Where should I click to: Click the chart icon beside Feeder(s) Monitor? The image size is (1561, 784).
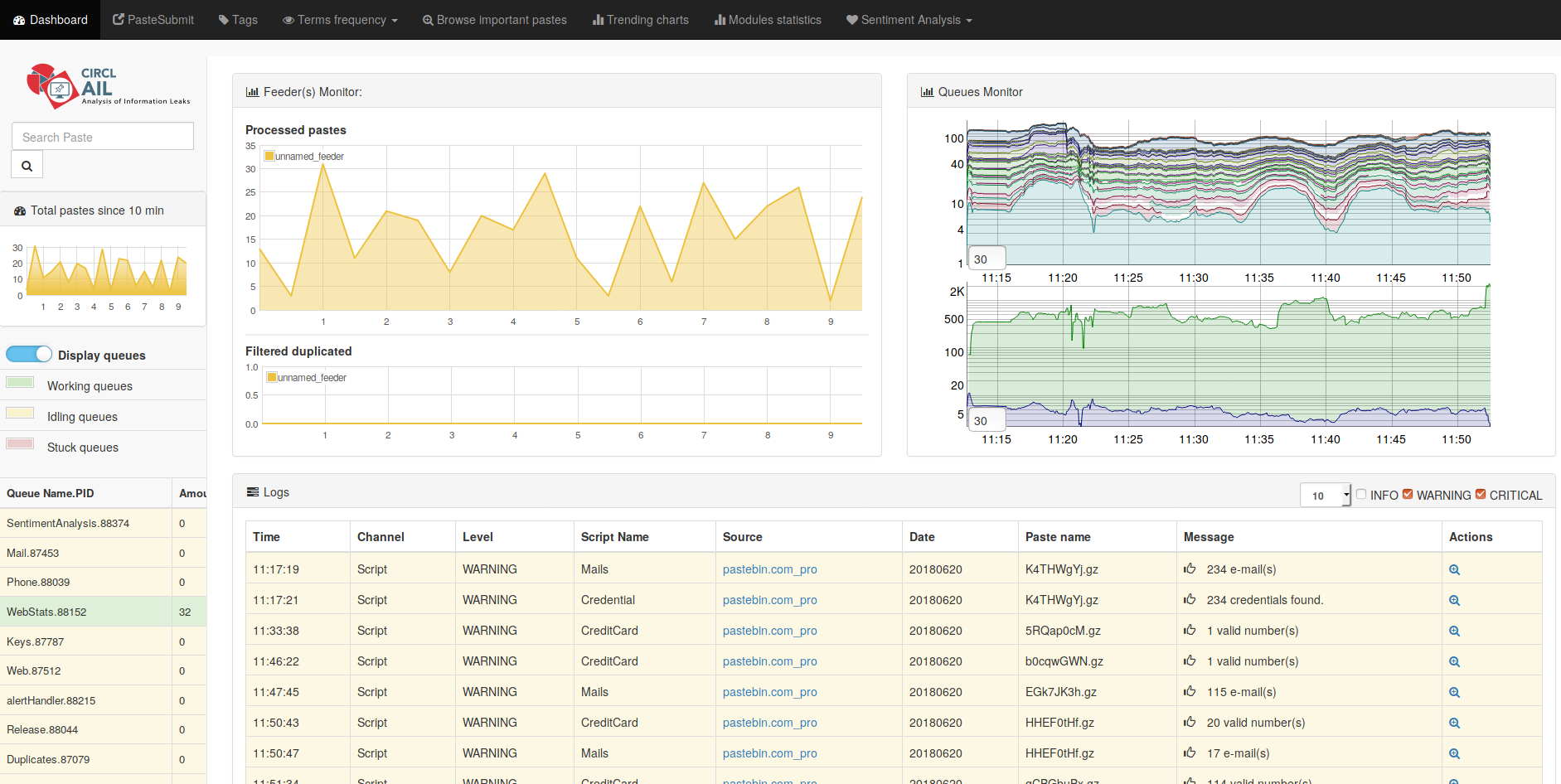click(252, 91)
